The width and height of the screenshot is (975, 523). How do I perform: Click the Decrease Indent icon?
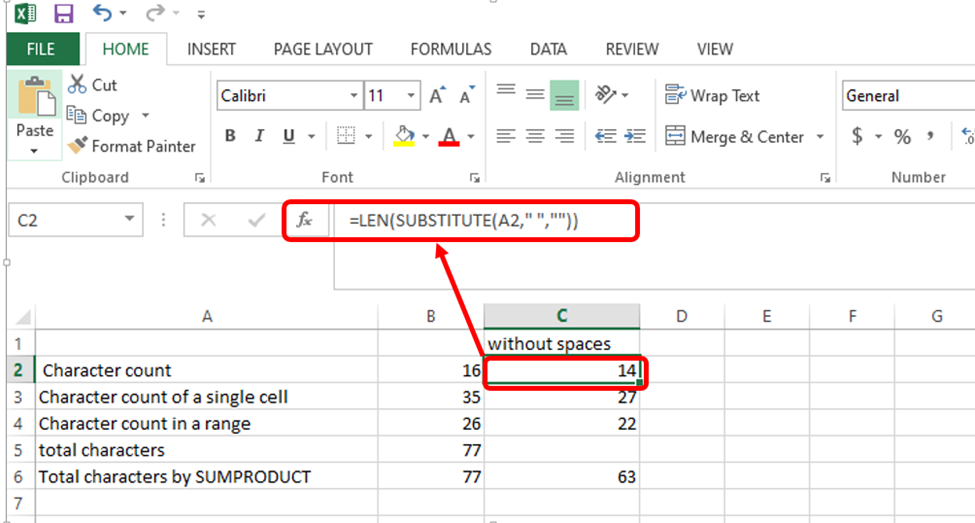click(606, 136)
